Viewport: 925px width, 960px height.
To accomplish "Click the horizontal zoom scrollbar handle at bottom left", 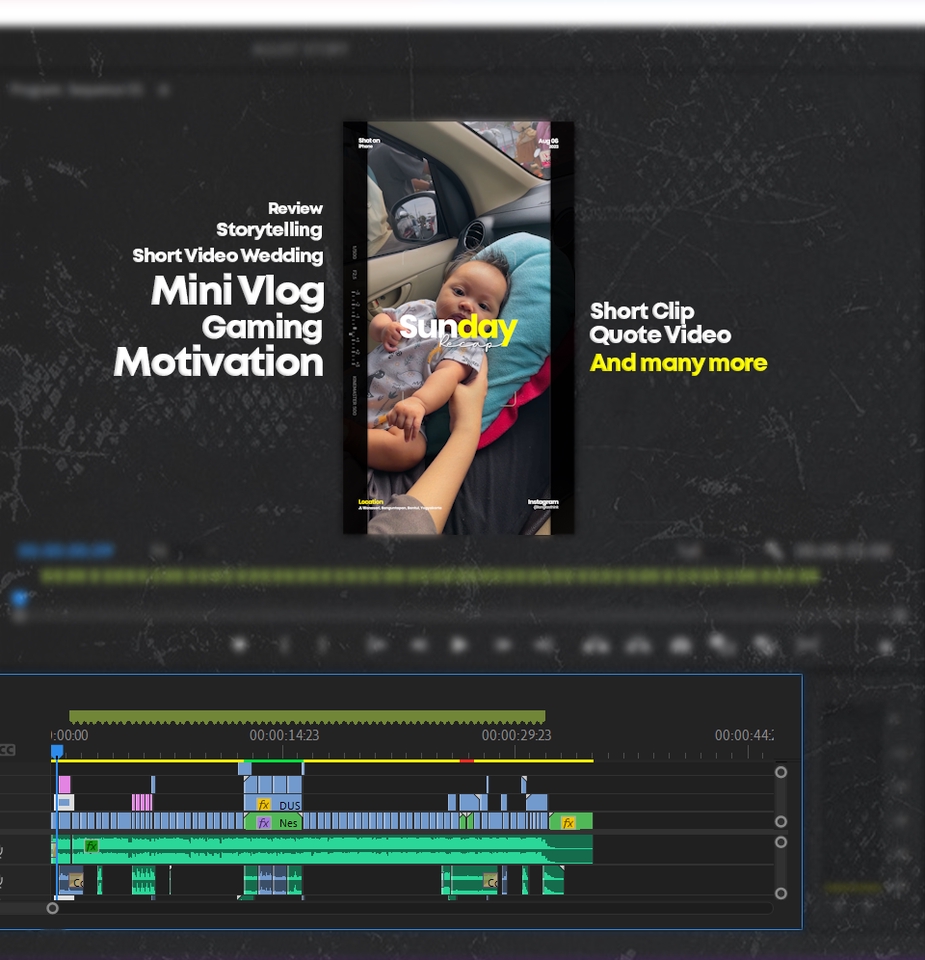I will click(x=53, y=908).
